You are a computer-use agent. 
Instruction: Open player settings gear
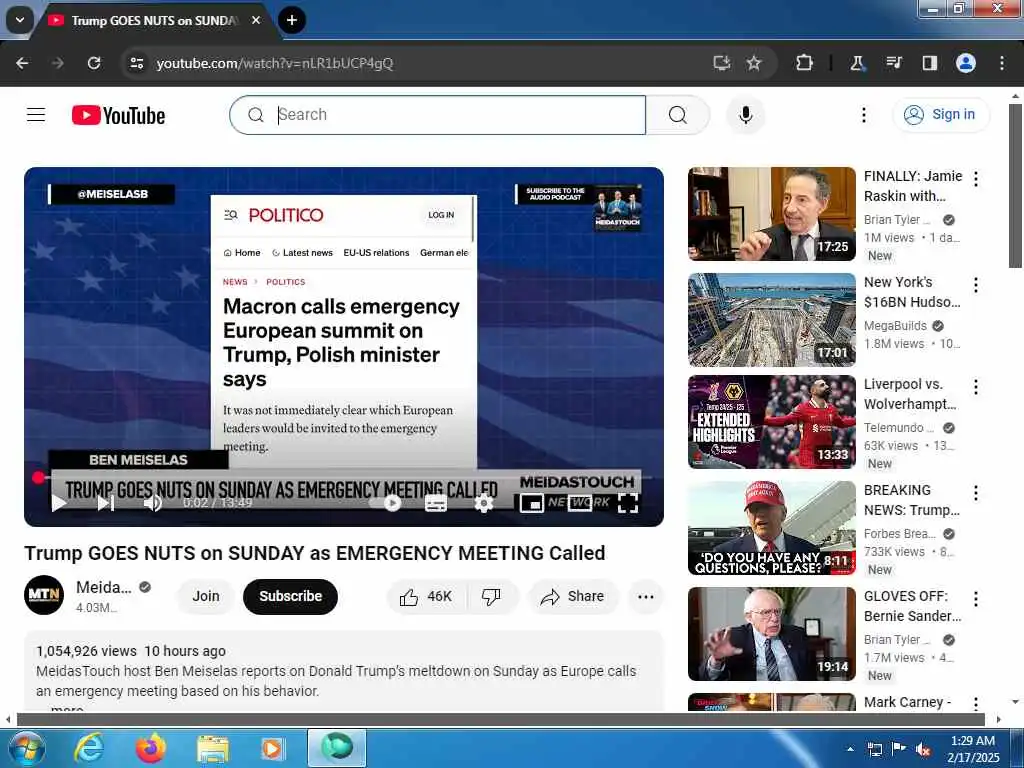tap(484, 503)
